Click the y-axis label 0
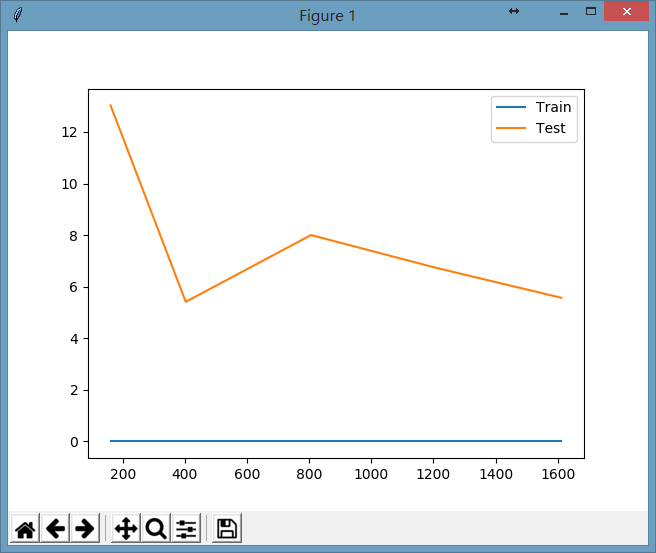Viewport: 656px width, 553px height. (74, 442)
